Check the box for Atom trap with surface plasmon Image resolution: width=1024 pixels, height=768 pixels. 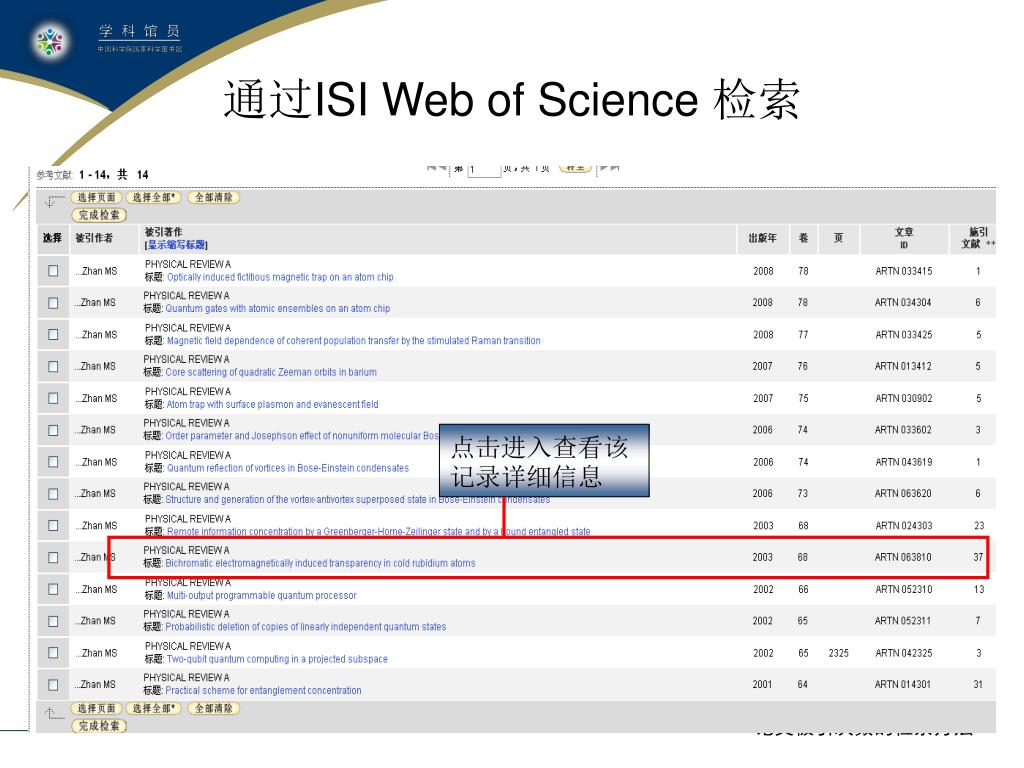(54, 398)
